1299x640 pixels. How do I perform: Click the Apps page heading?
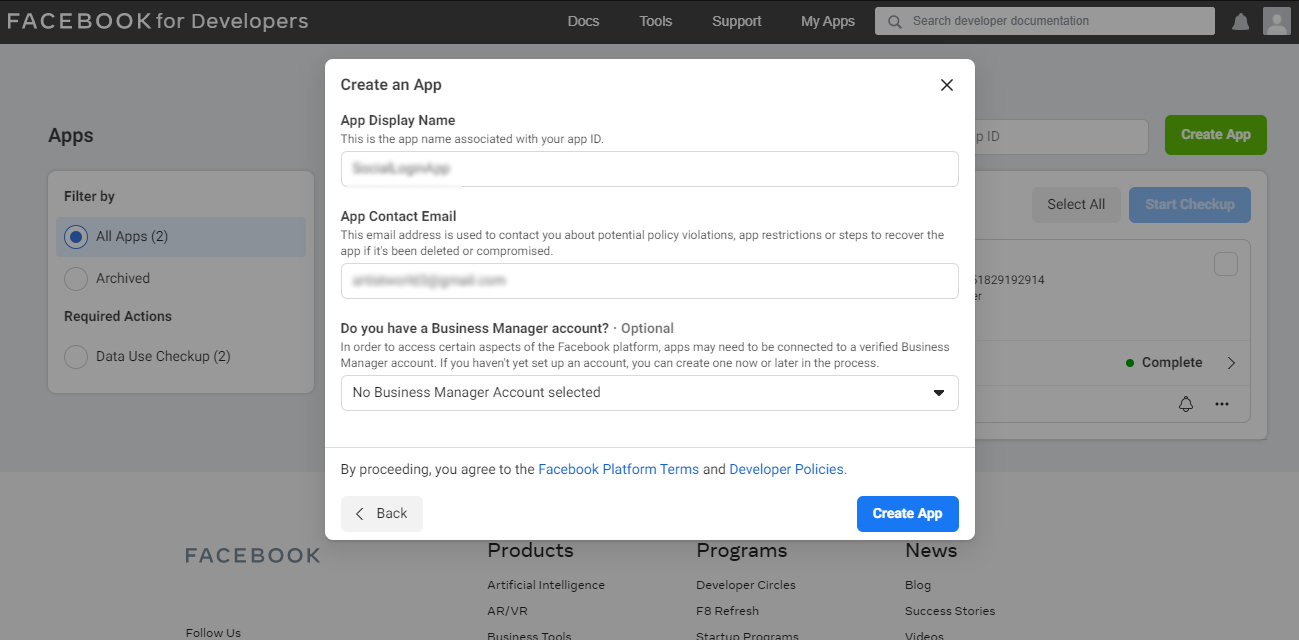pos(71,136)
